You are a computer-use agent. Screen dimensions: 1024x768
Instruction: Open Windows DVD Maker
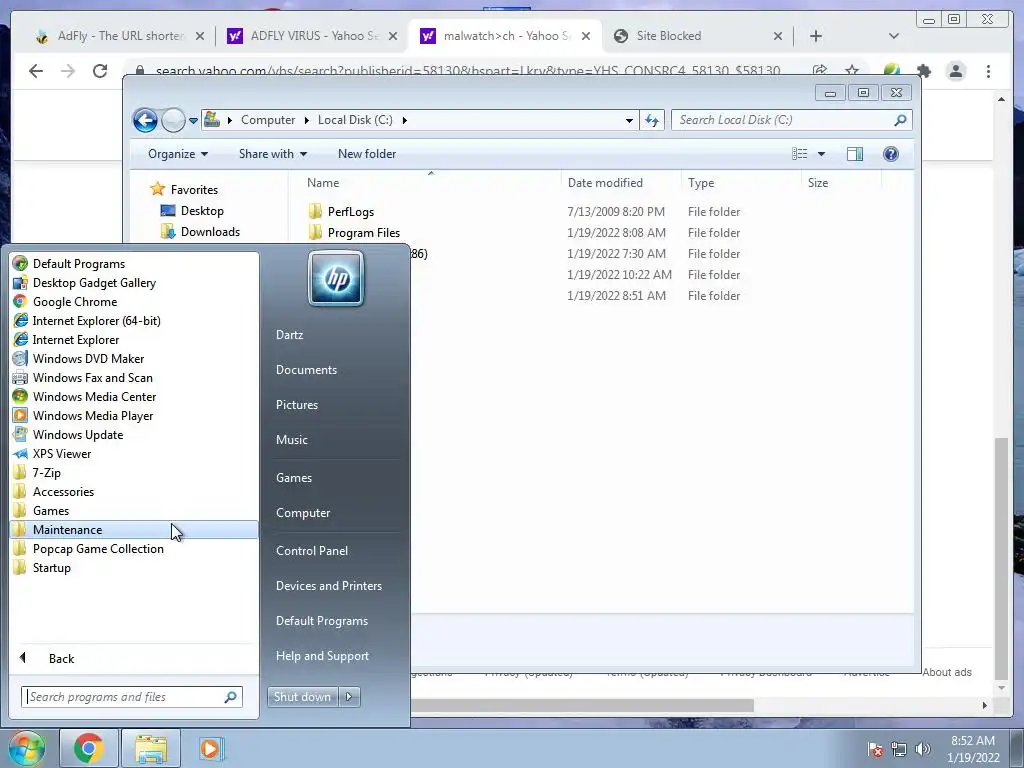point(88,359)
